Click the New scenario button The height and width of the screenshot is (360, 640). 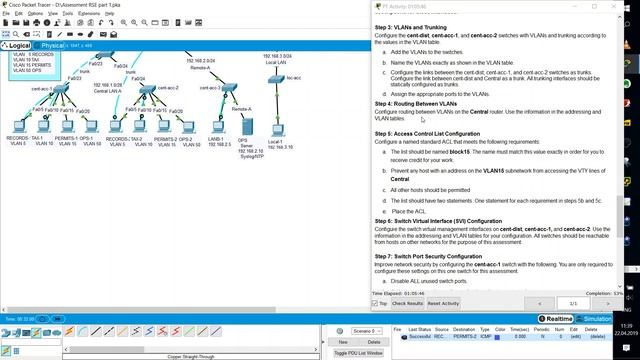coord(343,342)
